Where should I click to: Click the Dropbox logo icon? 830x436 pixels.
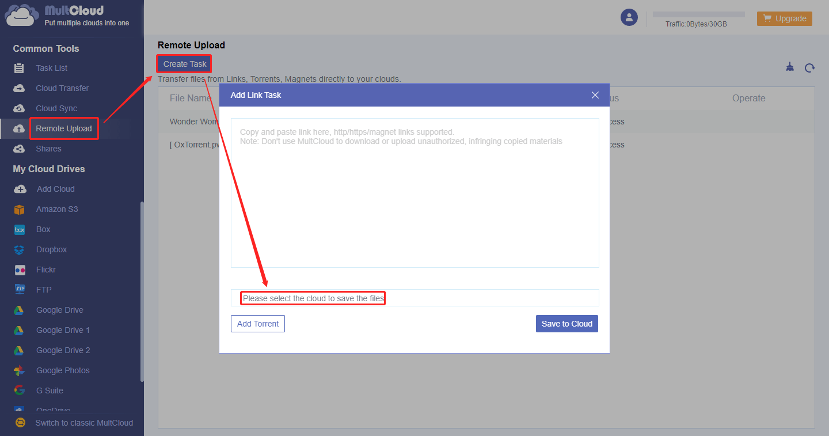pos(20,250)
